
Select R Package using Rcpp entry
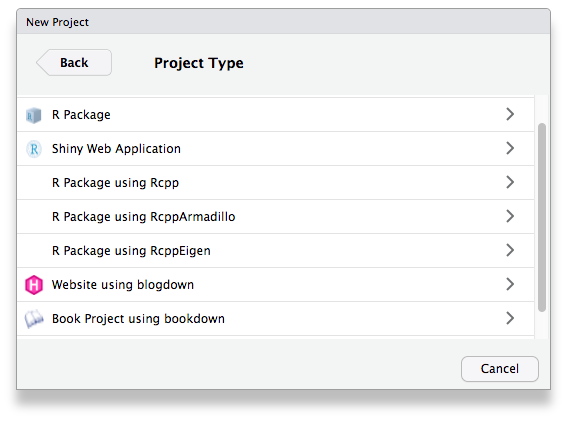[275, 183]
